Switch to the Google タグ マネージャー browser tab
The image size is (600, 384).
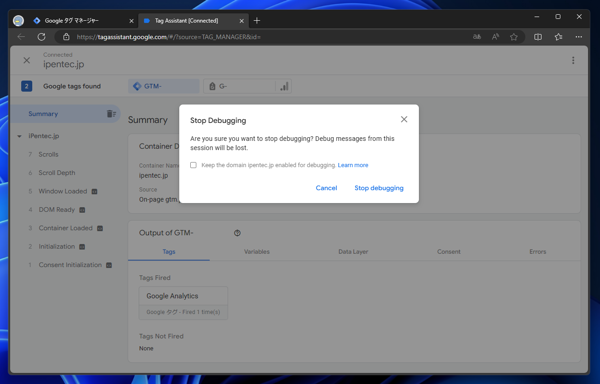72,21
